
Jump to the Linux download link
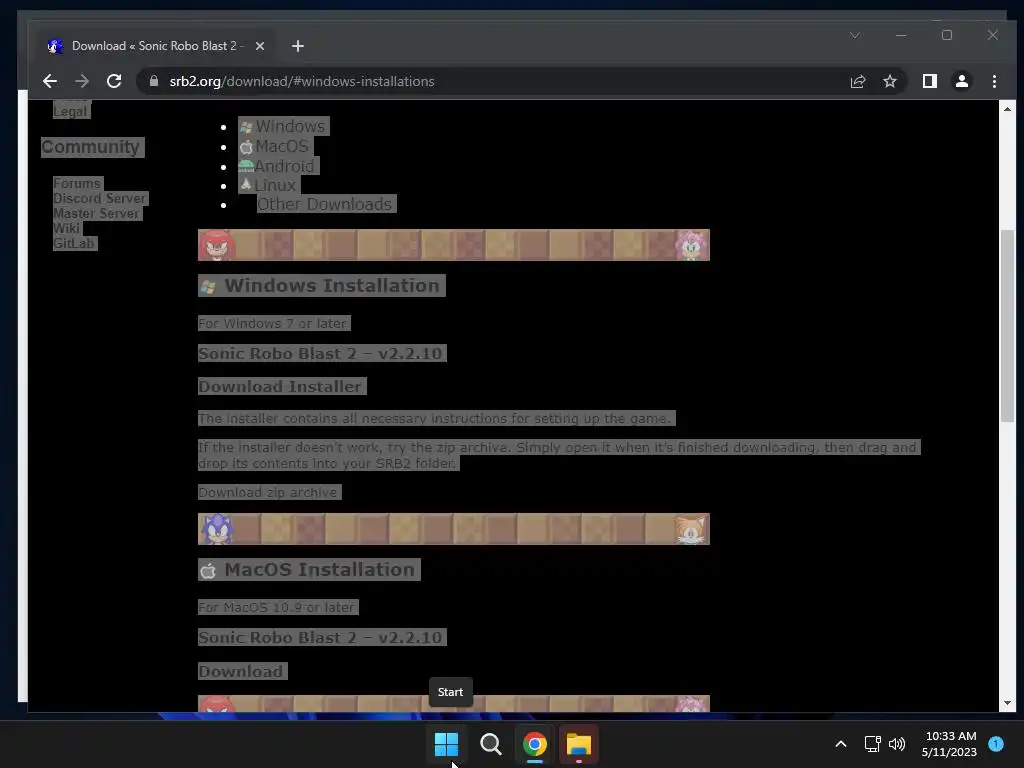click(275, 185)
